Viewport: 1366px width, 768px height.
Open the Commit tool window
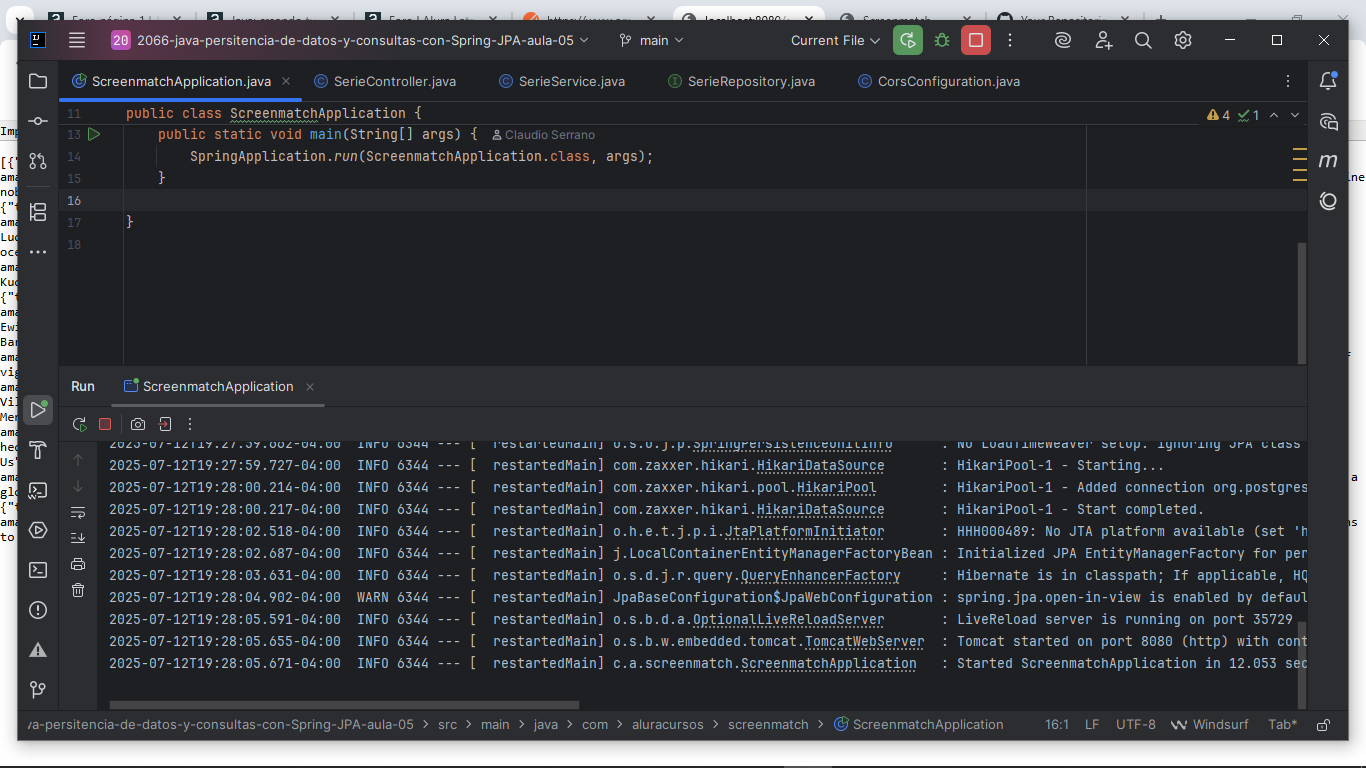[x=38, y=121]
